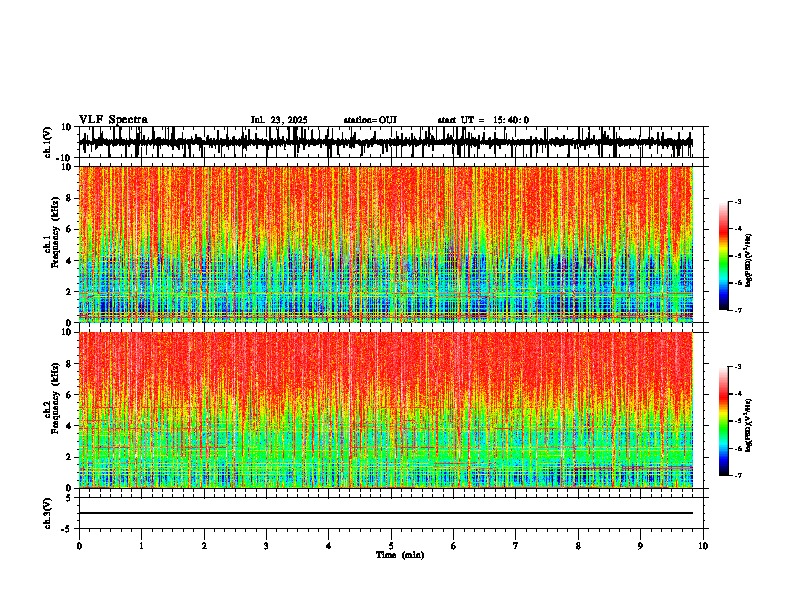Click the '-3' label on ch.1 colorbar

click(737, 201)
